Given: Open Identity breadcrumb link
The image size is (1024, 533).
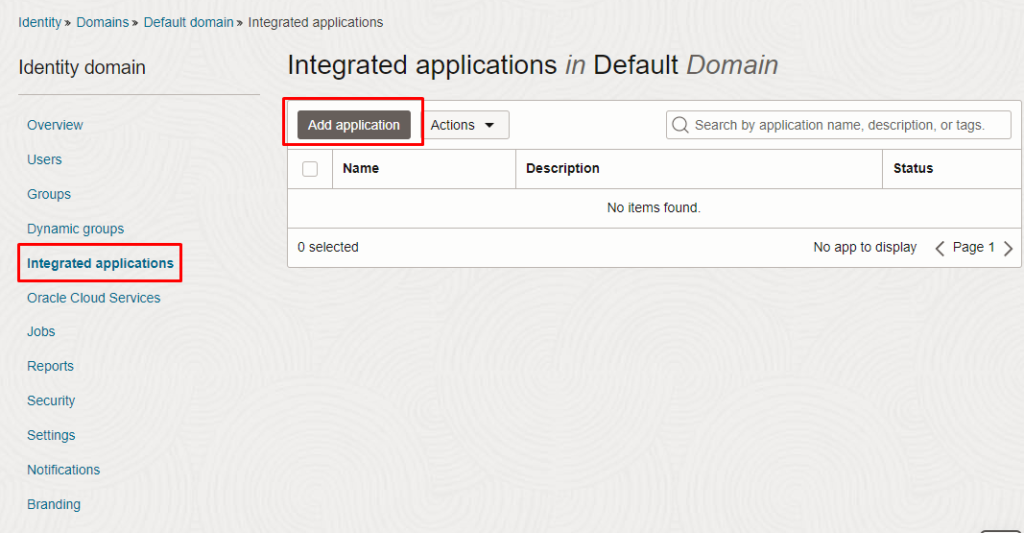Looking at the screenshot, I should pyautogui.click(x=40, y=22).
